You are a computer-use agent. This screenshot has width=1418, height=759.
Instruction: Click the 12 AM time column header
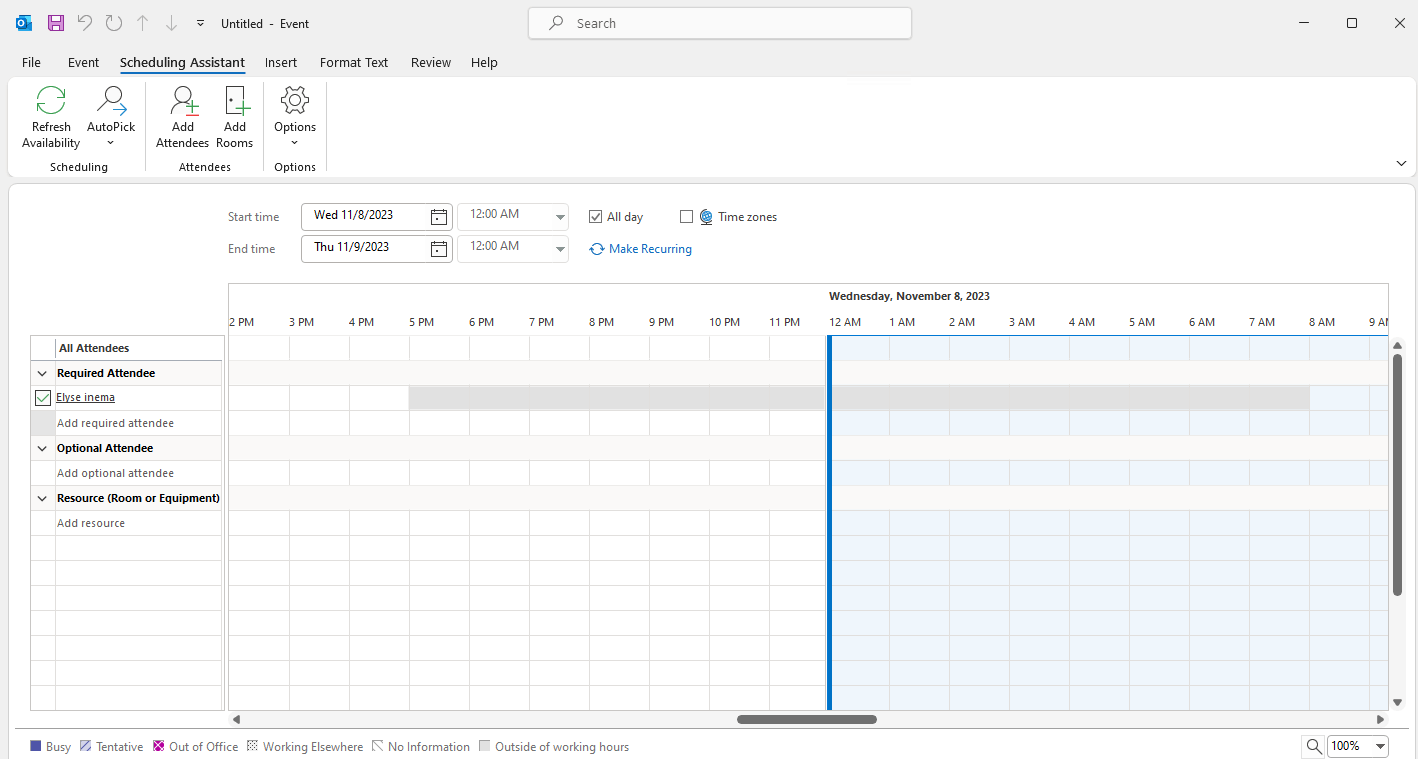pos(845,322)
